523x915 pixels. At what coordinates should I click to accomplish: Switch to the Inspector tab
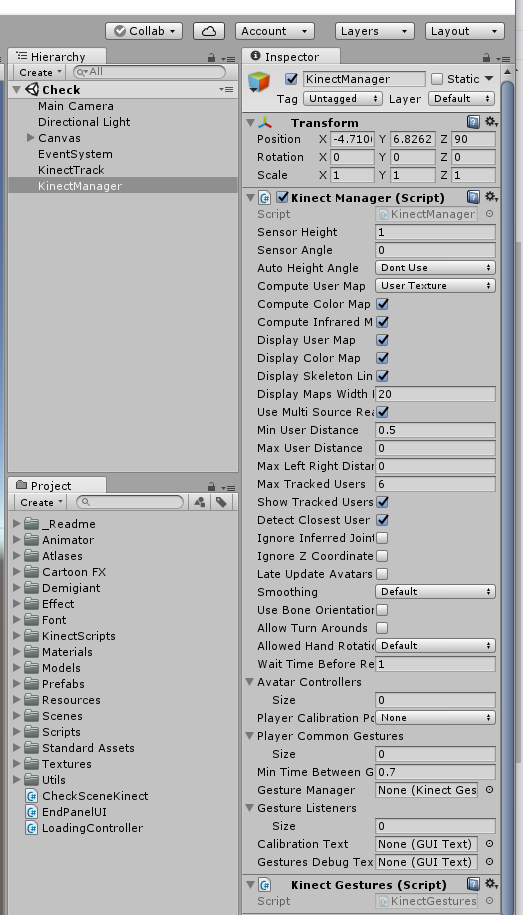291,57
